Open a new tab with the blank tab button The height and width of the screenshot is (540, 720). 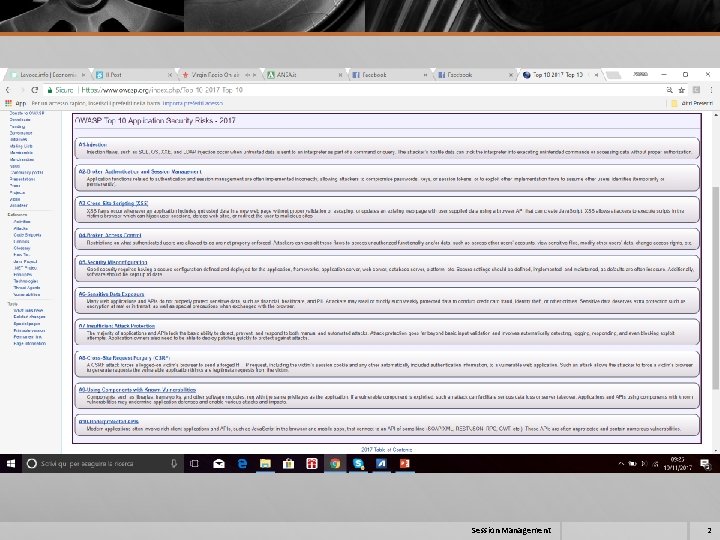pyautogui.click(x=614, y=75)
